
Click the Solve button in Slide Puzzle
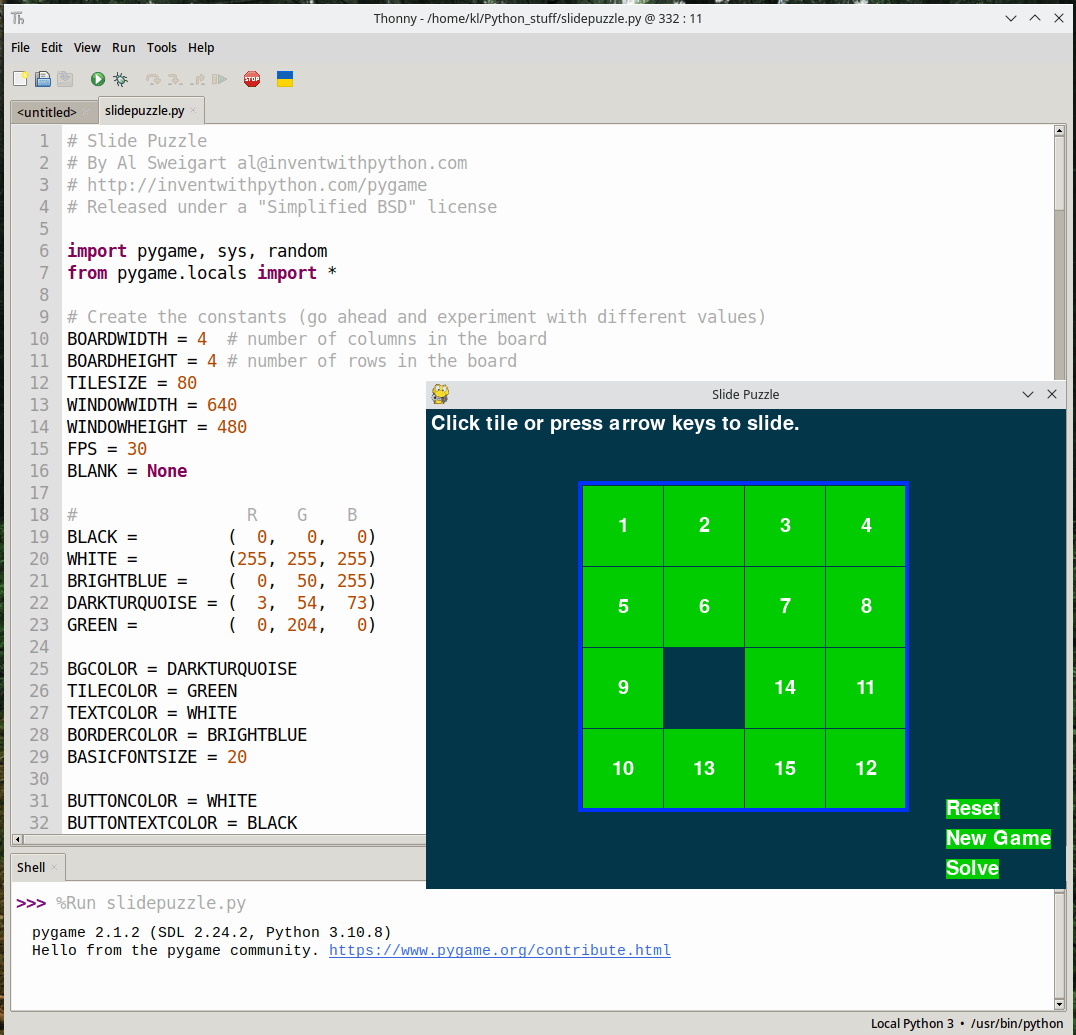971,868
